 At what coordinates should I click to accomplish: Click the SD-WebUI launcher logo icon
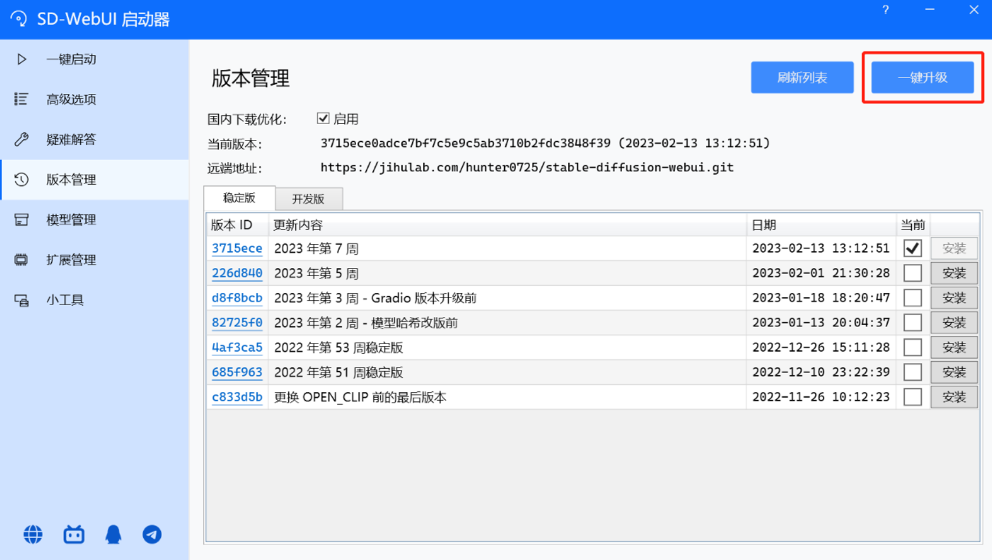[19, 19]
